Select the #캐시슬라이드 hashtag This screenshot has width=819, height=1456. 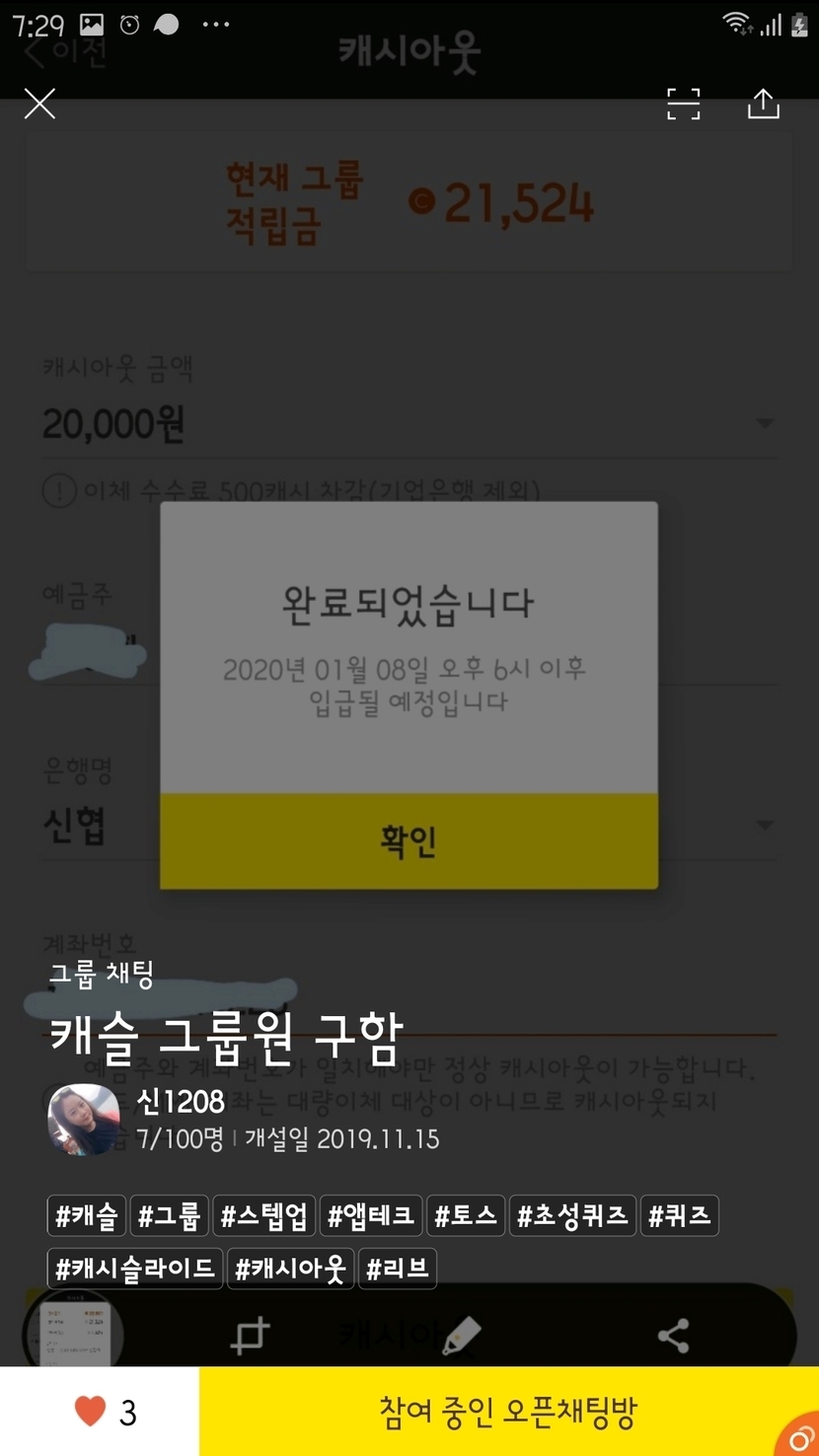[134, 1269]
